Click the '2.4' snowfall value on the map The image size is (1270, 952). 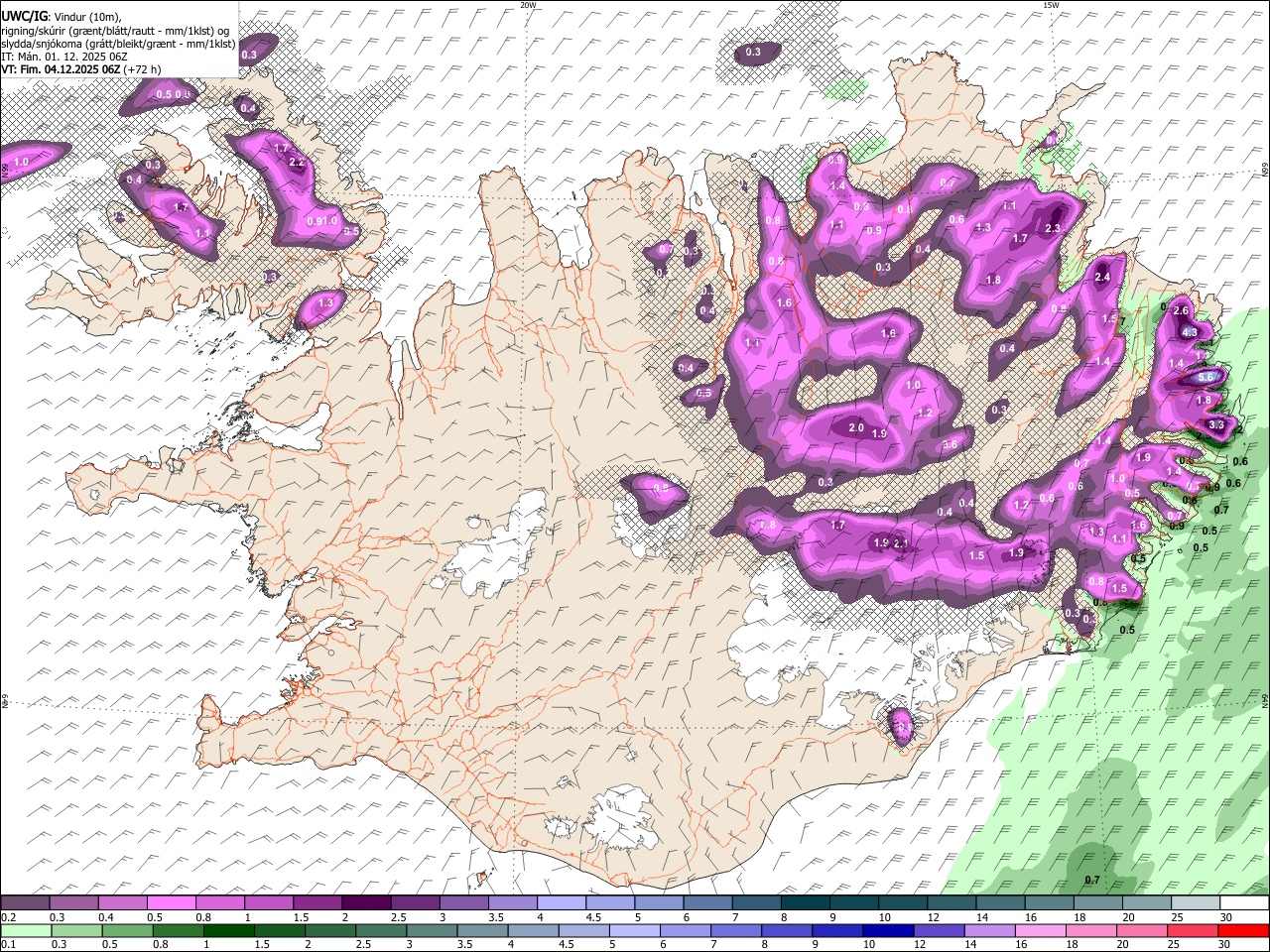(x=1102, y=278)
